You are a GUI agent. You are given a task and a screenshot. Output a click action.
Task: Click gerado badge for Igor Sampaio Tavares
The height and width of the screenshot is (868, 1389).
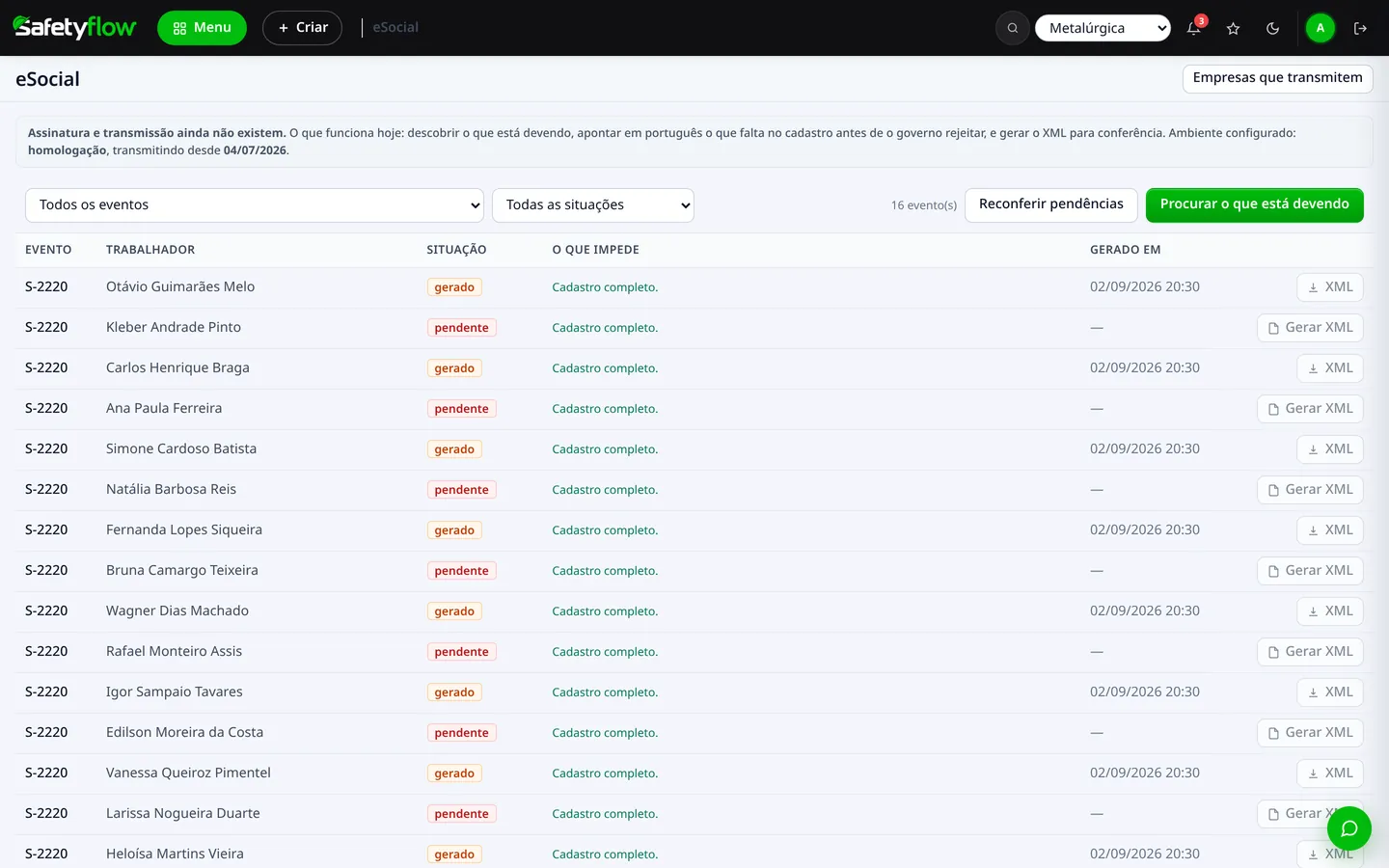pos(454,692)
